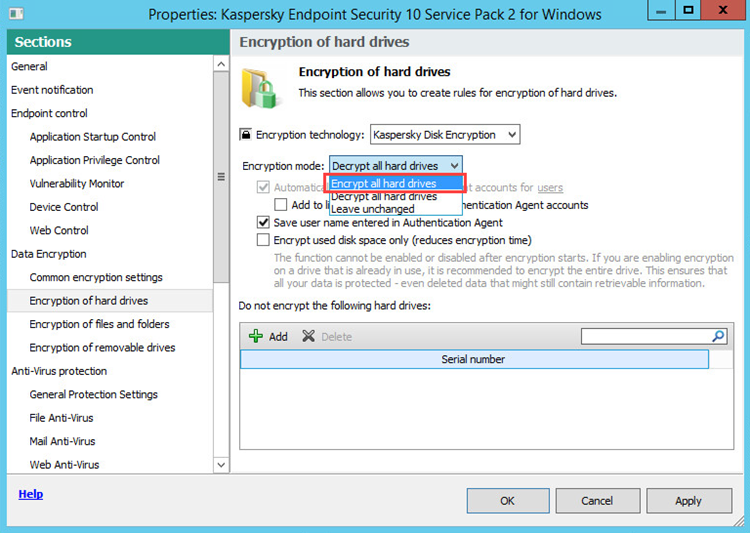The image size is (750, 533).
Task: Click the 'Delete' label in list toolbar
Action: (337, 337)
